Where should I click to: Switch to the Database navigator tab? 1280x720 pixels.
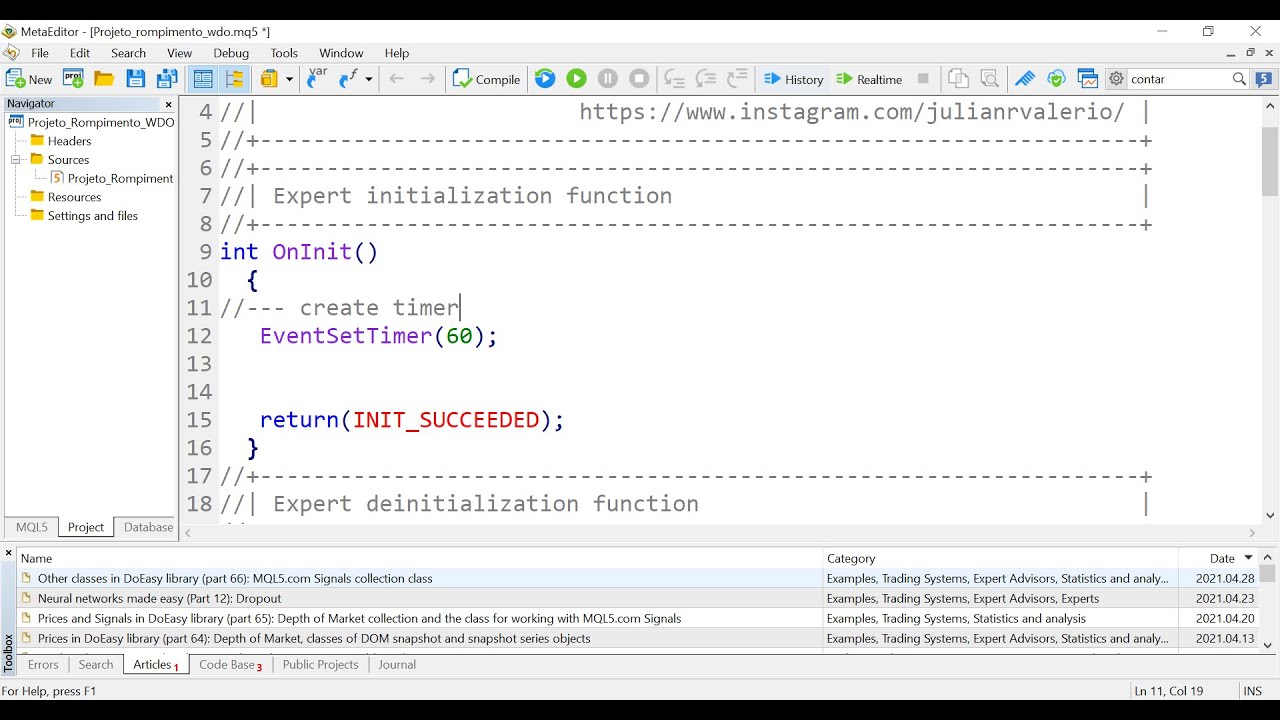148,527
